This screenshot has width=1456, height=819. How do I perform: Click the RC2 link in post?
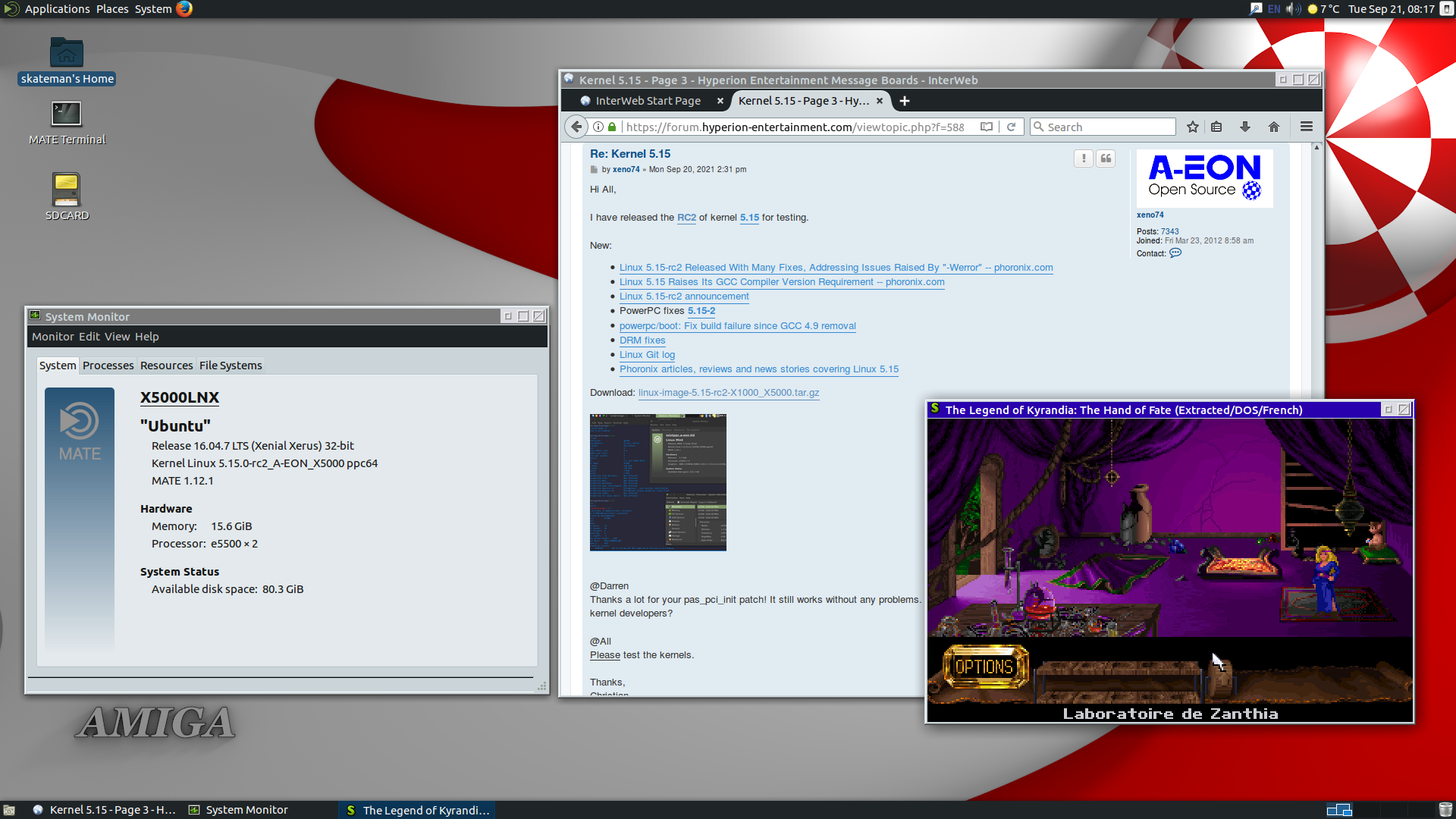click(x=686, y=218)
